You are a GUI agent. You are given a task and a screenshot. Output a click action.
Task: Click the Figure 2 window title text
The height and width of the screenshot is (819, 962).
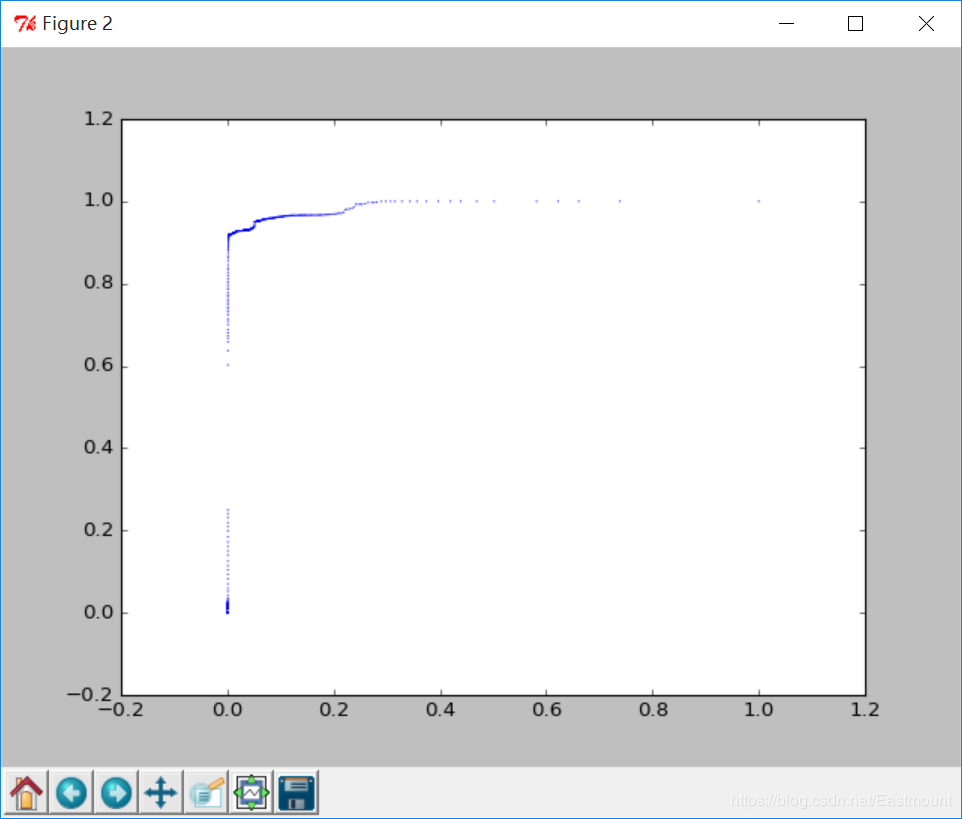(77, 24)
